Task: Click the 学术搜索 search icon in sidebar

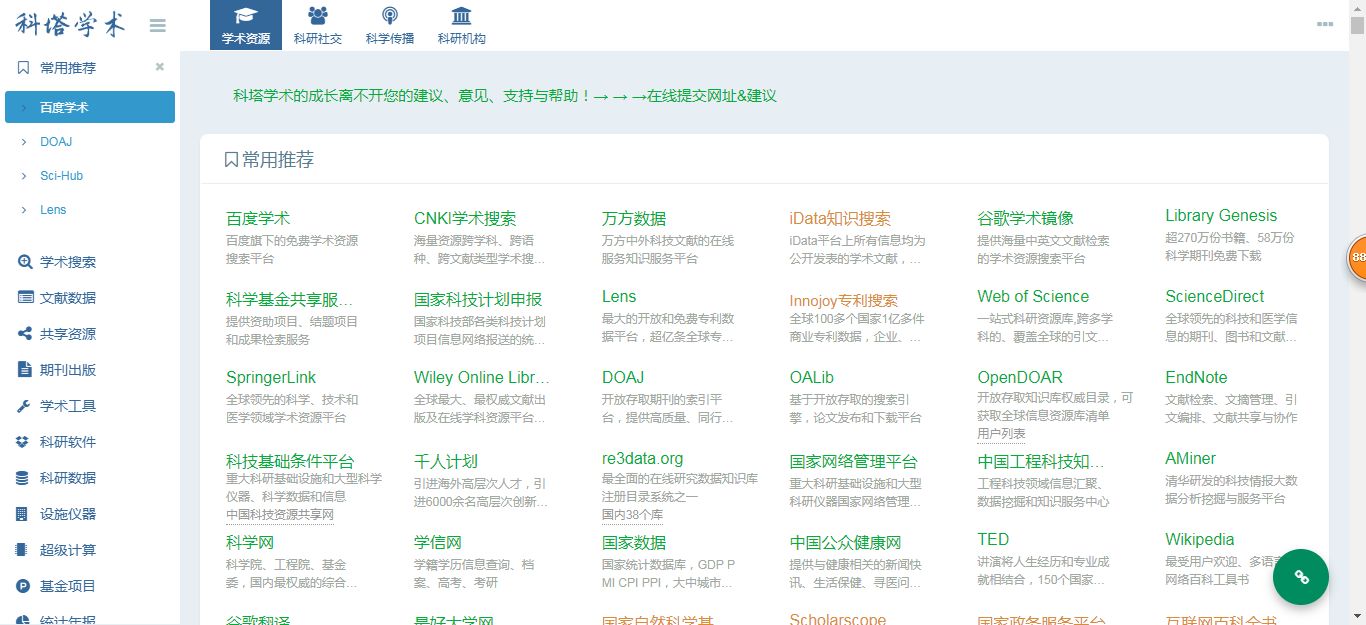Action: (25, 262)
